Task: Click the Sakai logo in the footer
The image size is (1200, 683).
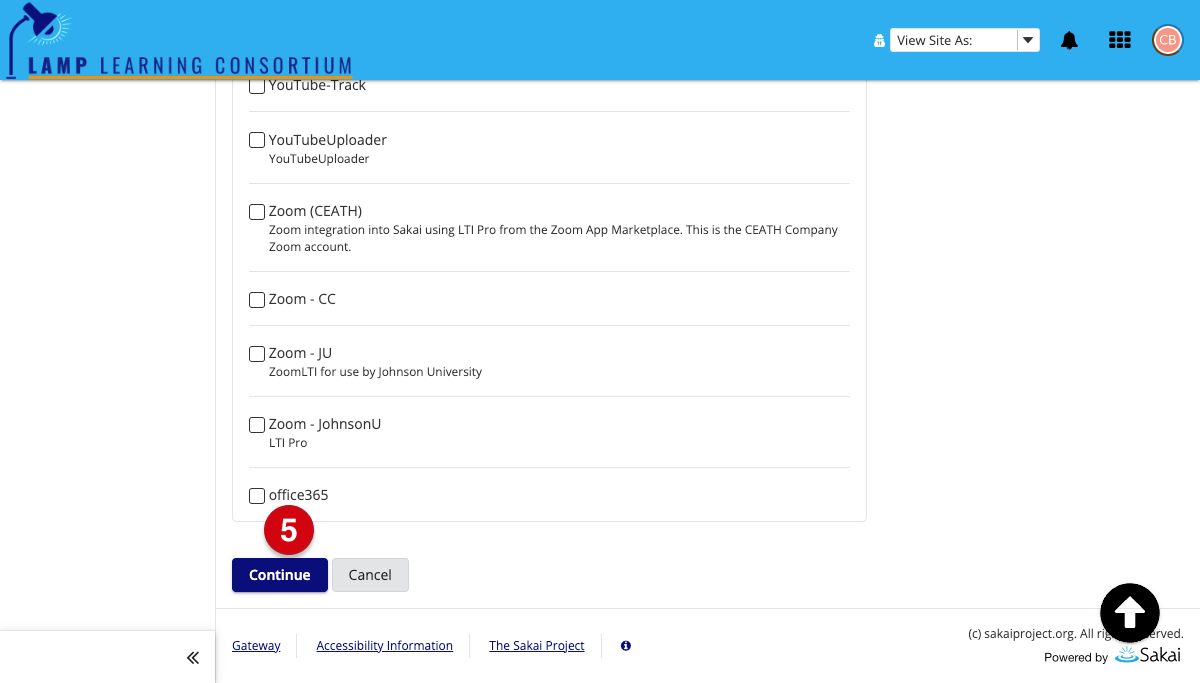Action: (x=1148, y=656)
